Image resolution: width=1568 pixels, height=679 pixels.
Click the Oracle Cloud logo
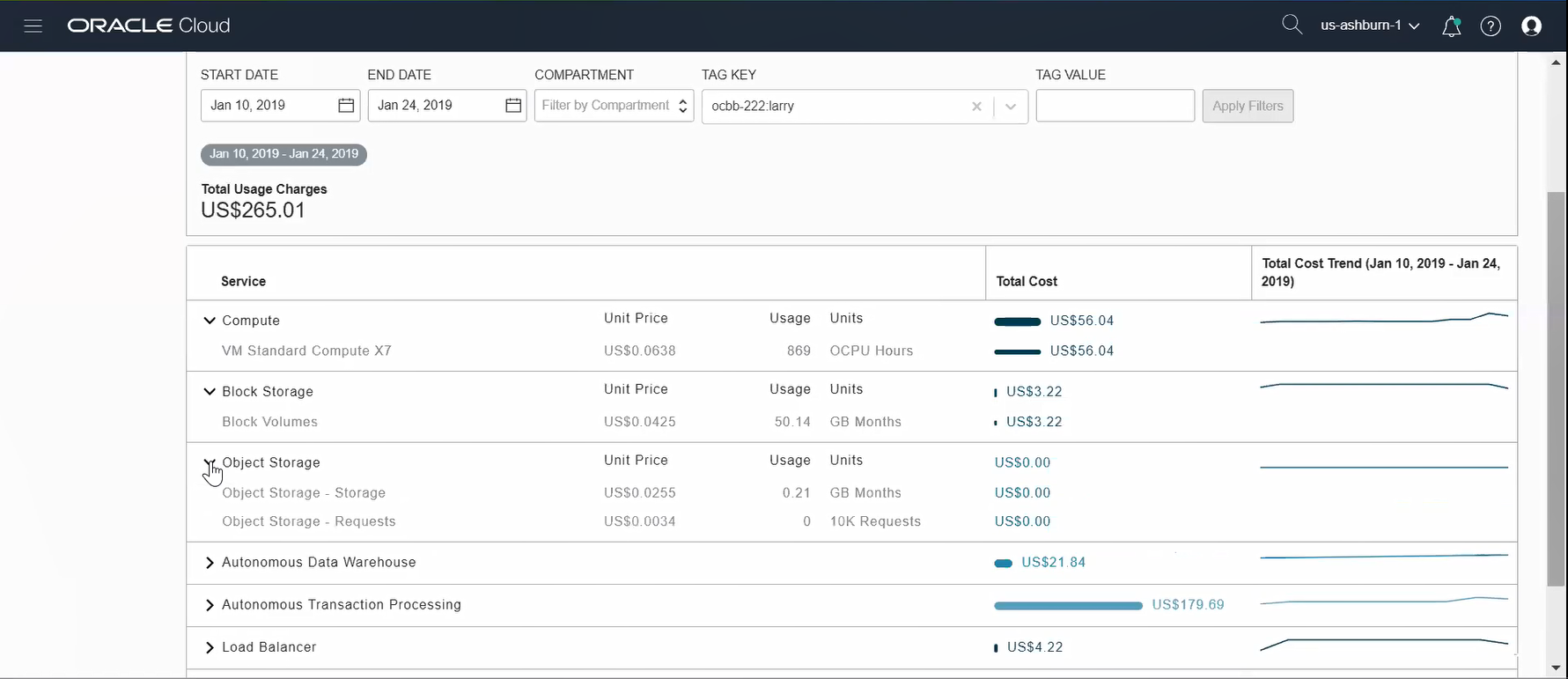149,26
